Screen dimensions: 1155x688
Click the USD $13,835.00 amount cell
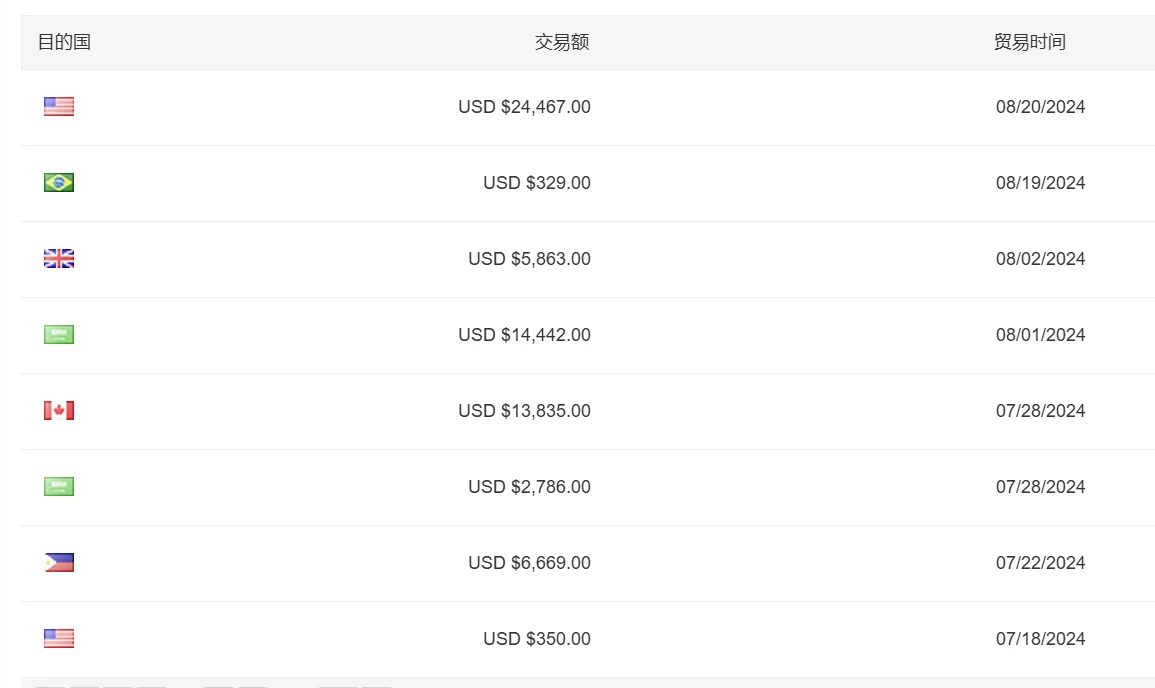point(524,410)
